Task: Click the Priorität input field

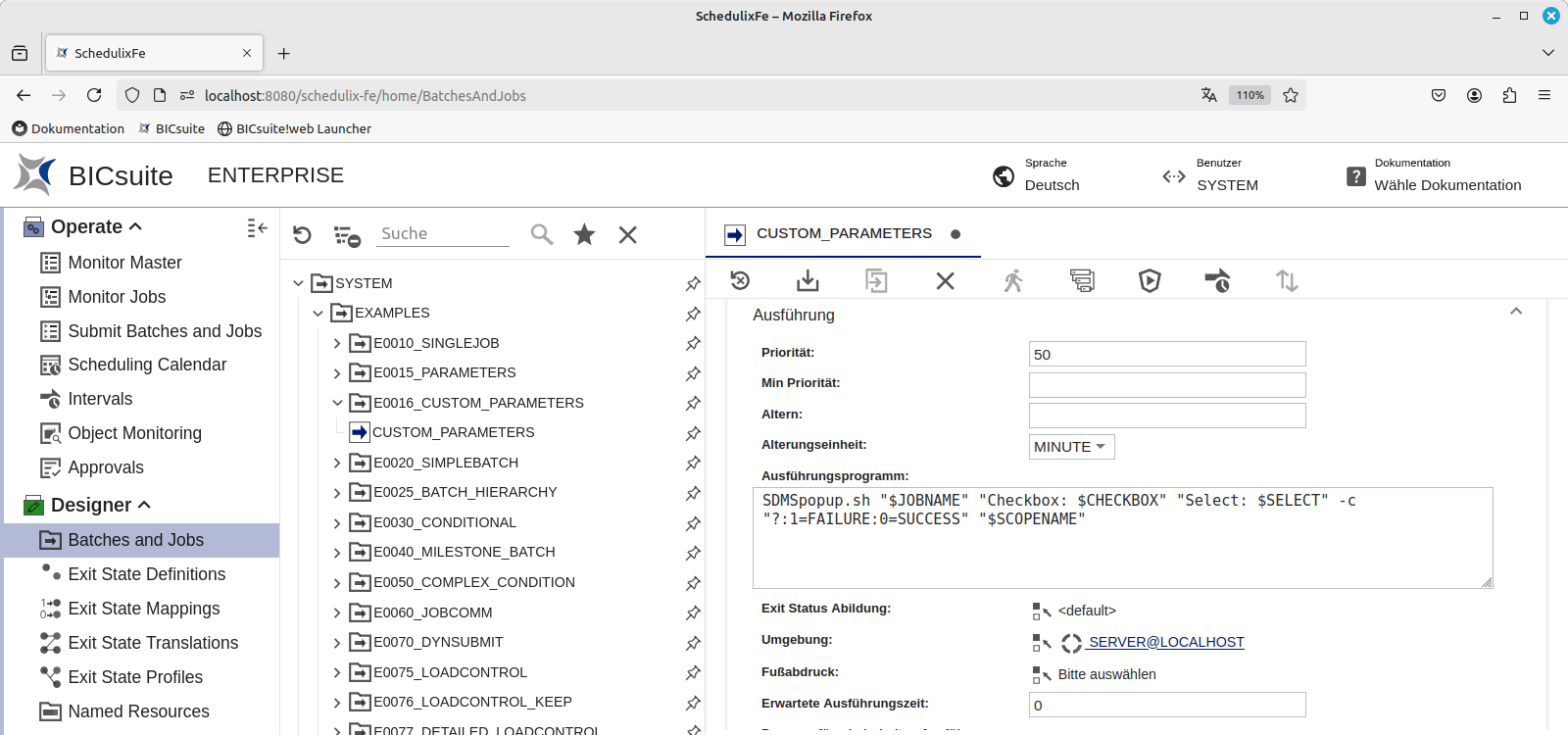Action: [x=1167, y=354]
